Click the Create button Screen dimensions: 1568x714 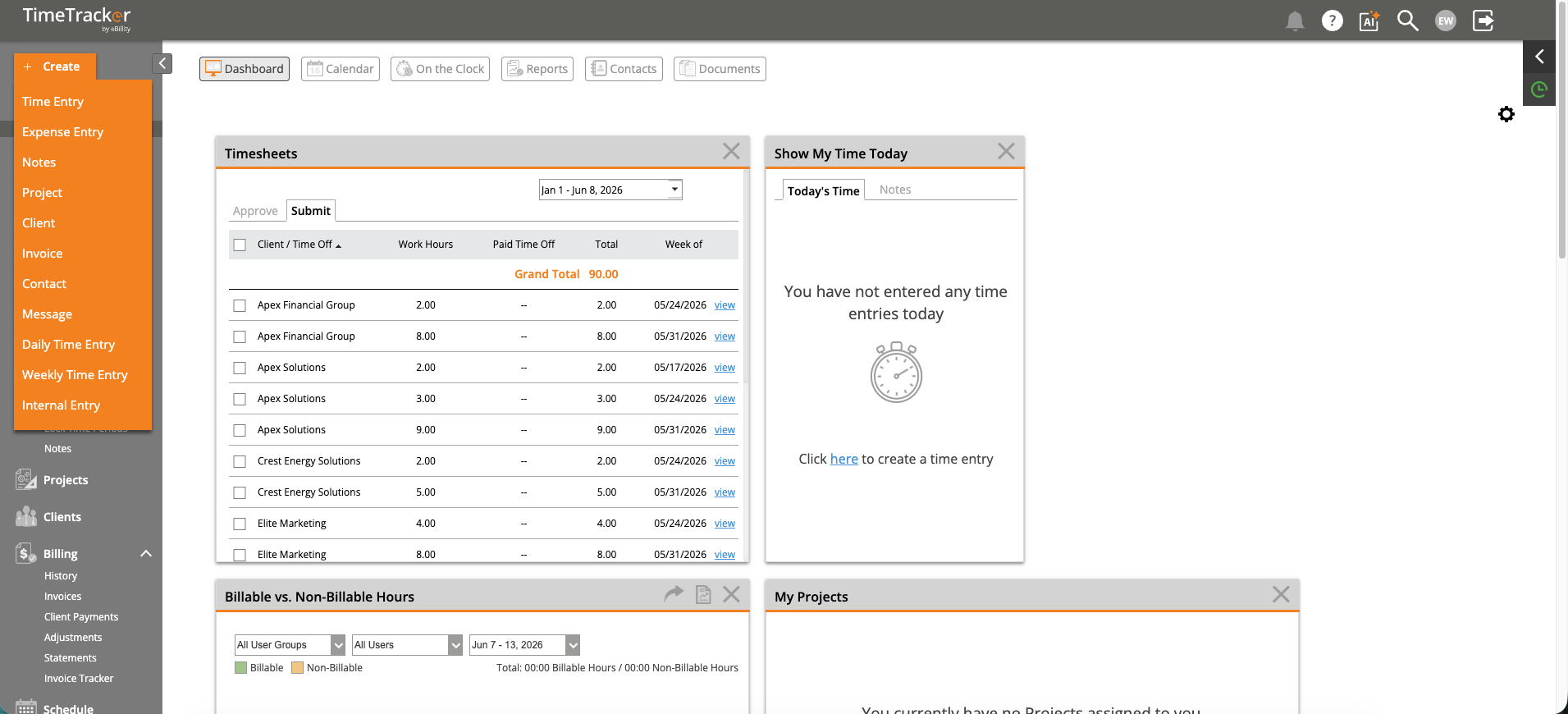pos(55,66)
